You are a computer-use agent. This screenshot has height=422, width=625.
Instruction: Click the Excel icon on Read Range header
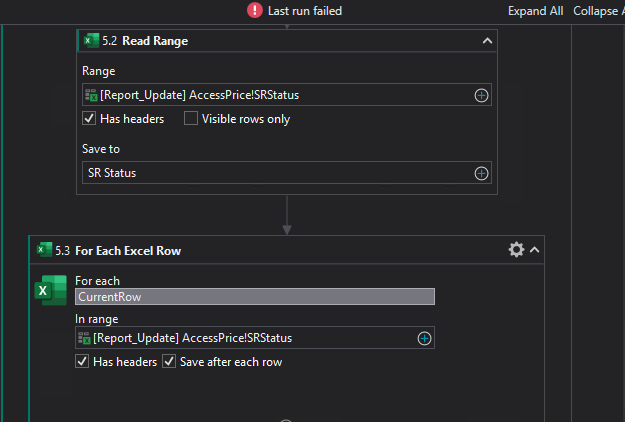[91, 41]
